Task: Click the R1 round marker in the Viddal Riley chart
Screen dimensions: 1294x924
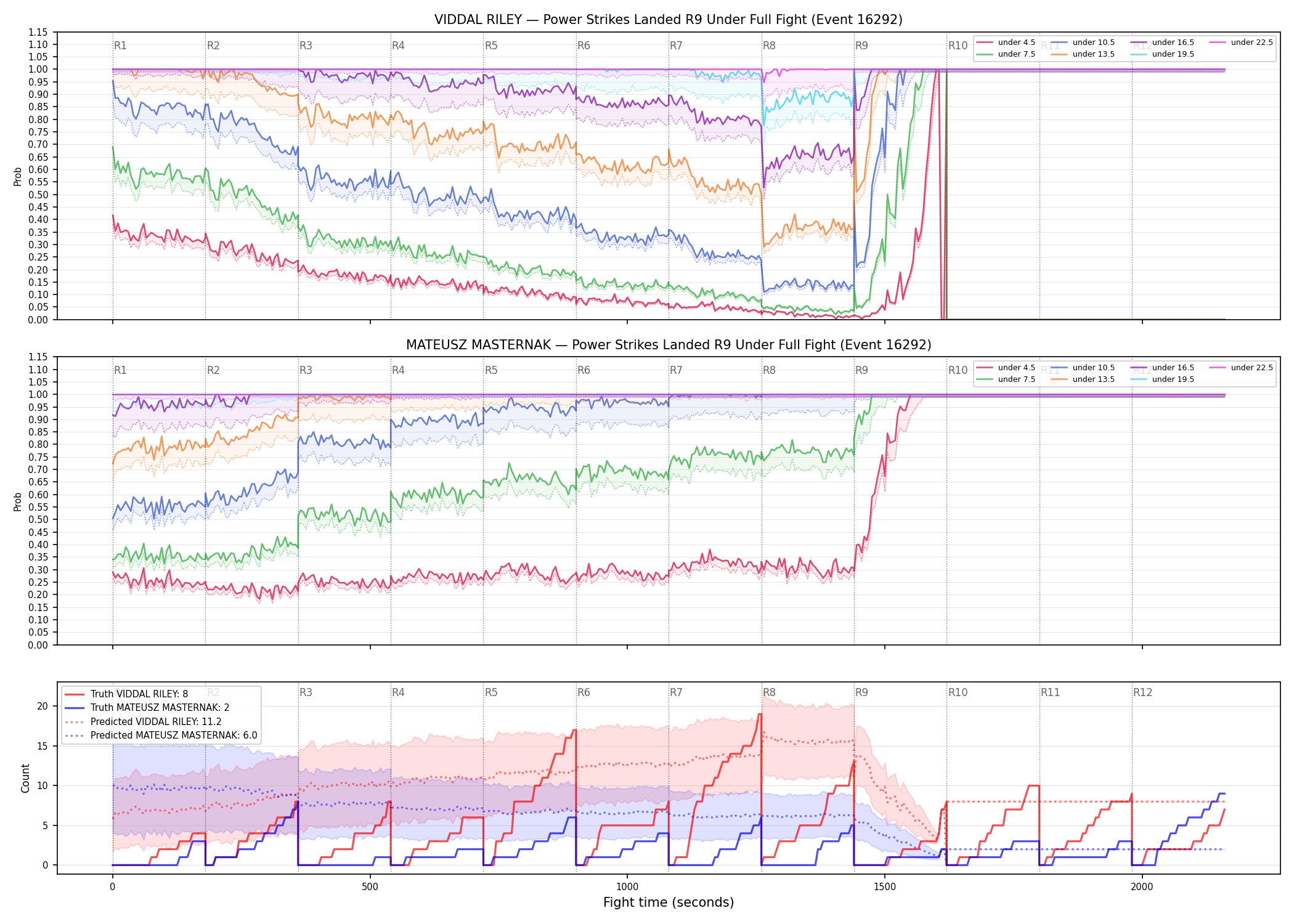Action: tap(120, 46)
